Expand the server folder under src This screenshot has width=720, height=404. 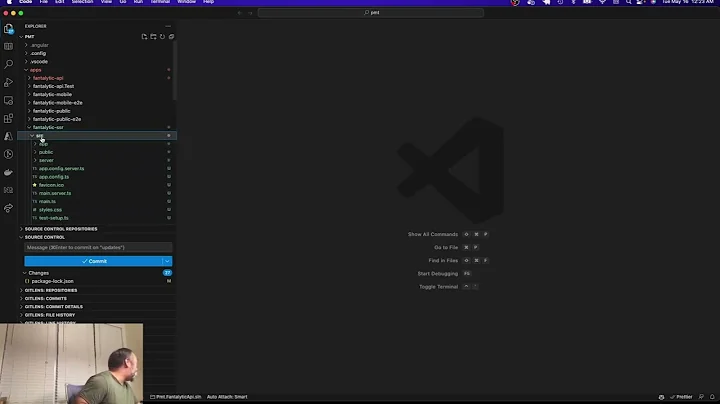tap(46, 160)
